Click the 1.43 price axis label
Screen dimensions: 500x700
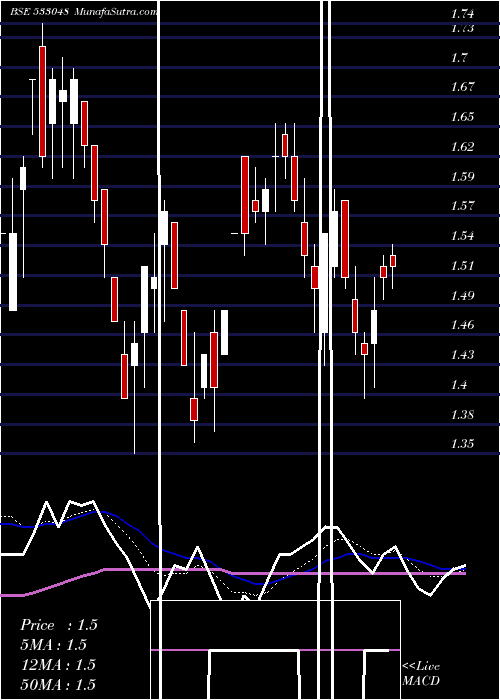pyautogui.click(x=462, y=355)
